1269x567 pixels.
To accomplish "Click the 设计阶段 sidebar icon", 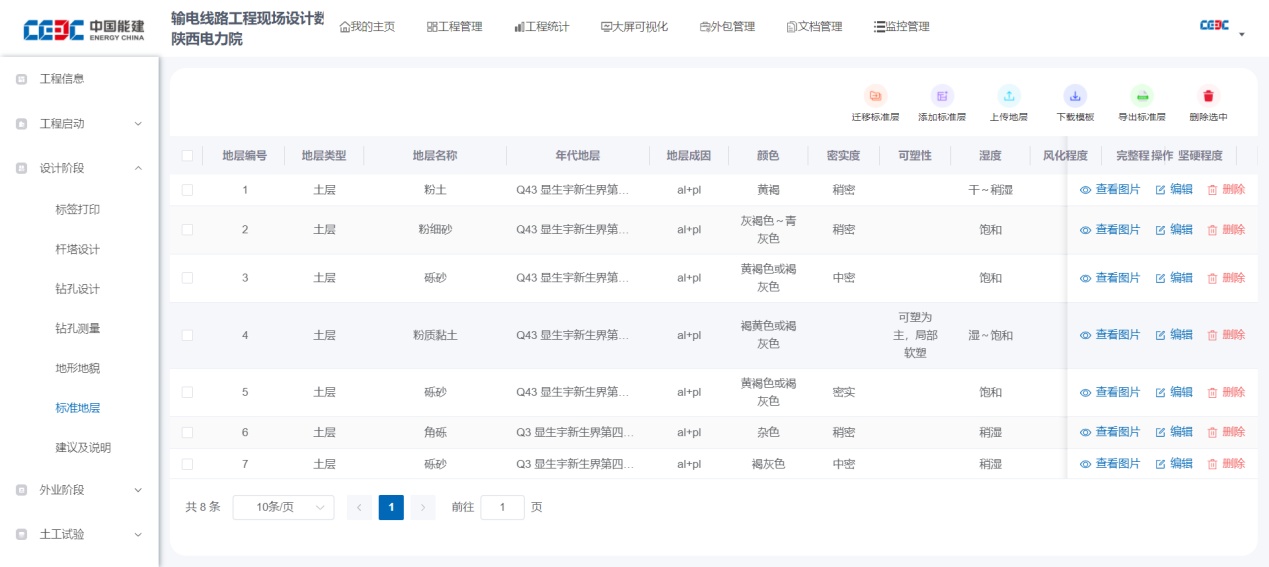I will [21, 168].
